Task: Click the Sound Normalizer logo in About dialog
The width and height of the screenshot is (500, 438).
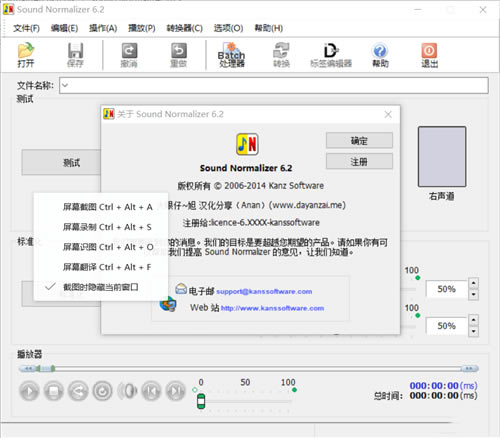Action: [247, 144]
